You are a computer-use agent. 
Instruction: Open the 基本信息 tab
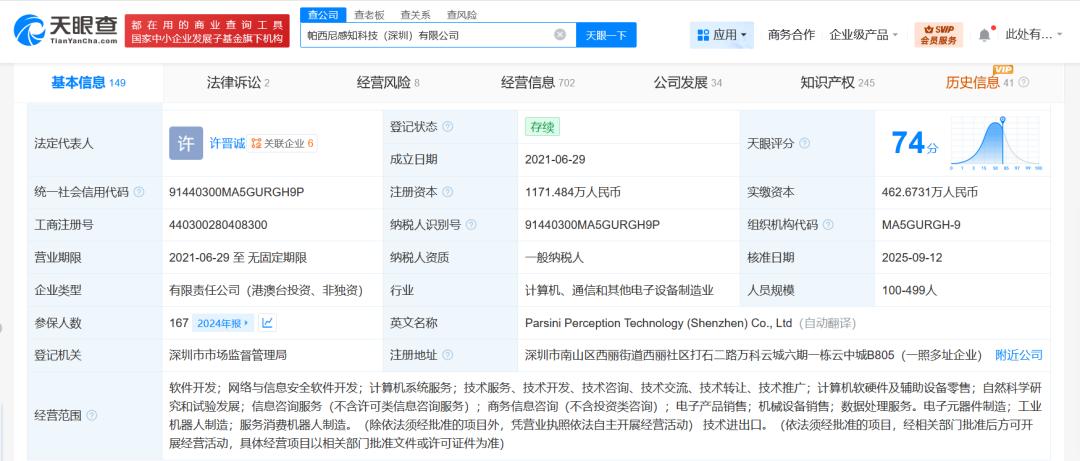coord(88,83)
